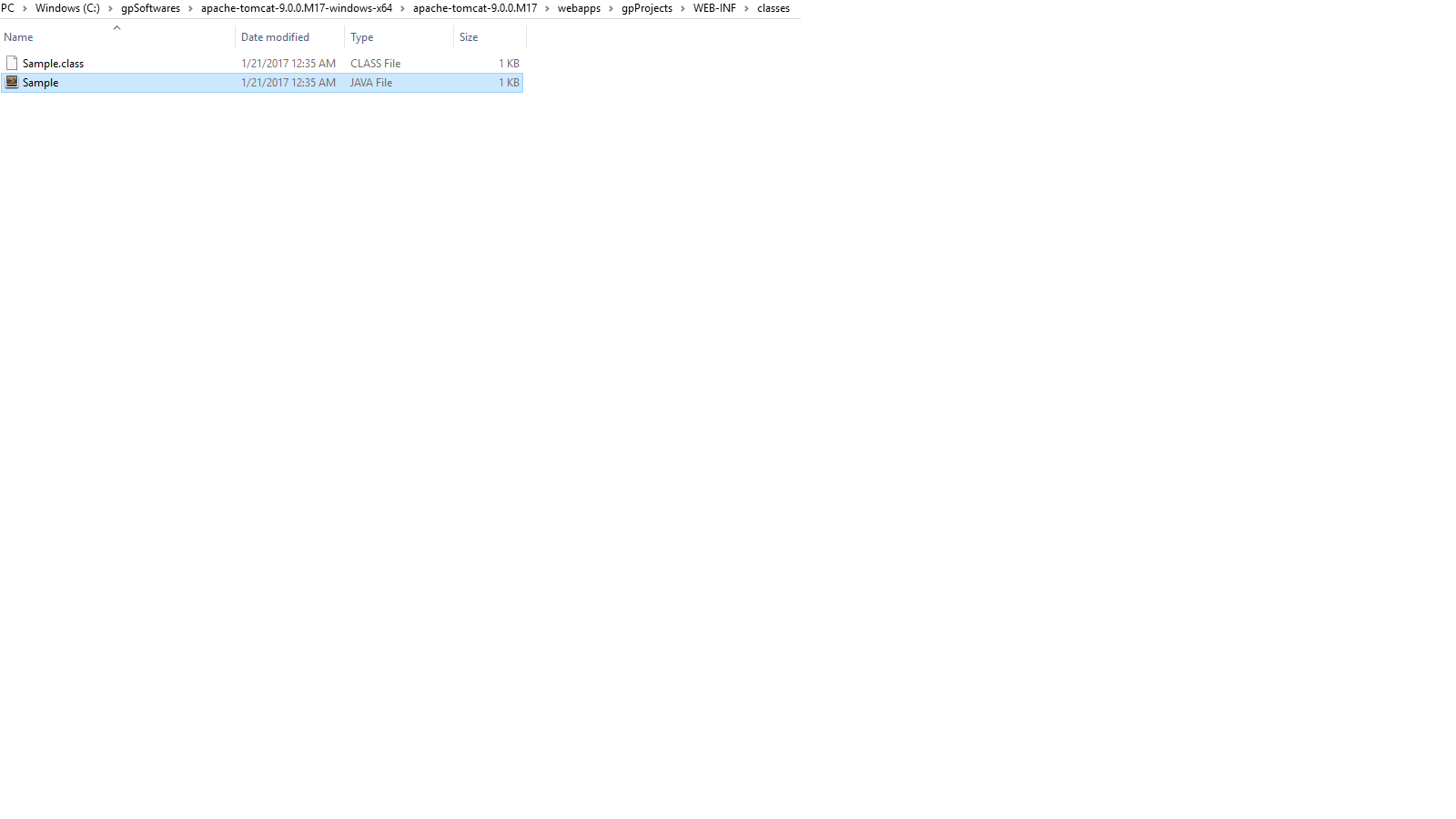Sort files by Date modified column

[275, 37]
